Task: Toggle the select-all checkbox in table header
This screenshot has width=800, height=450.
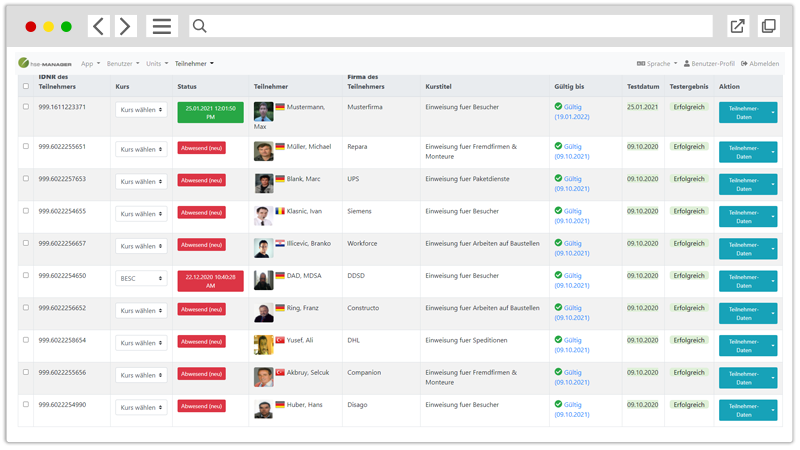Action: click(26, 86)
